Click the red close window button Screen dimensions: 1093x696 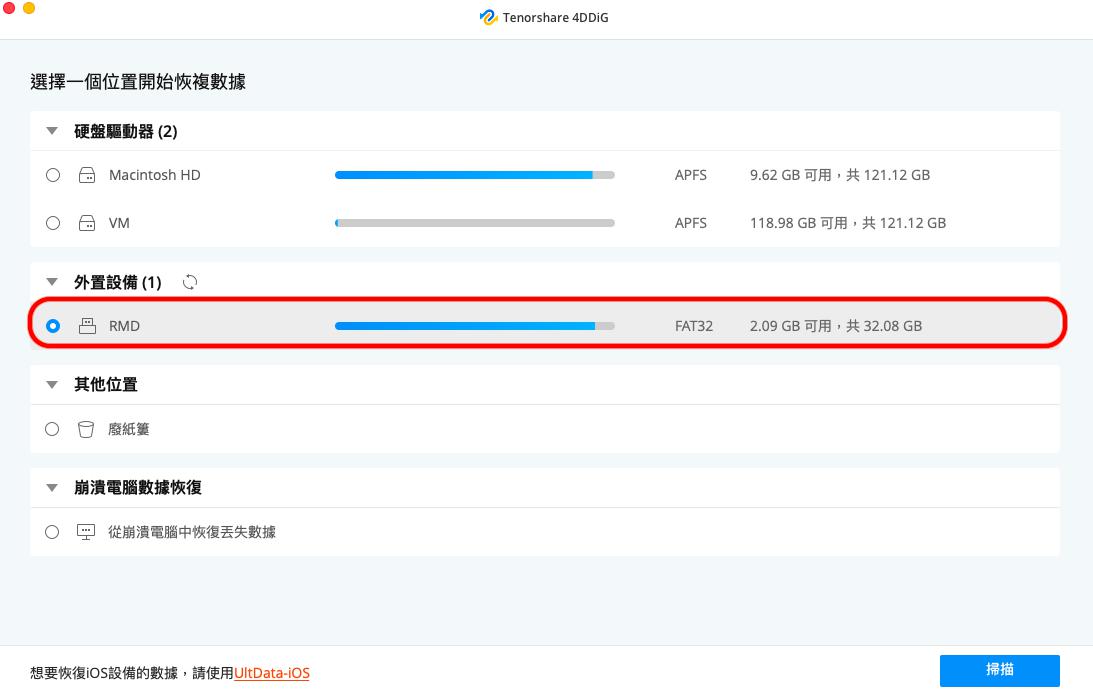click(x=8, y=8)
